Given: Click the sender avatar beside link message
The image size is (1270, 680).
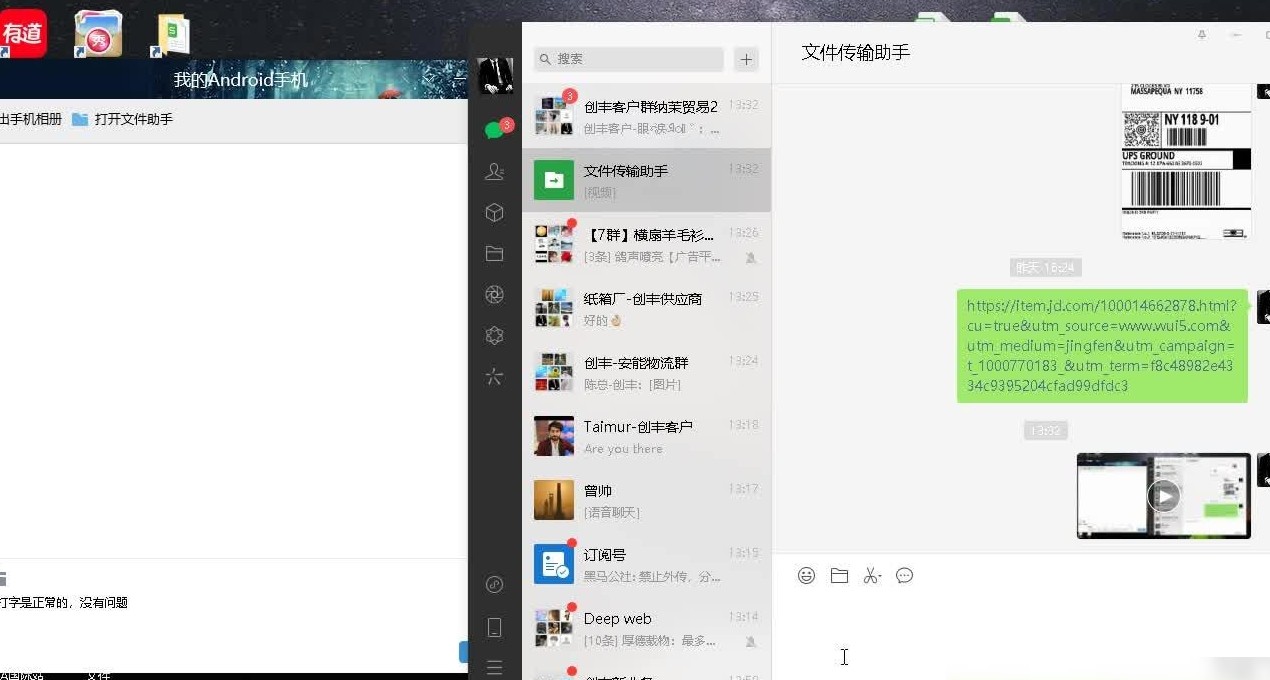Looking at the screenshot, I should click(1263, 307).
